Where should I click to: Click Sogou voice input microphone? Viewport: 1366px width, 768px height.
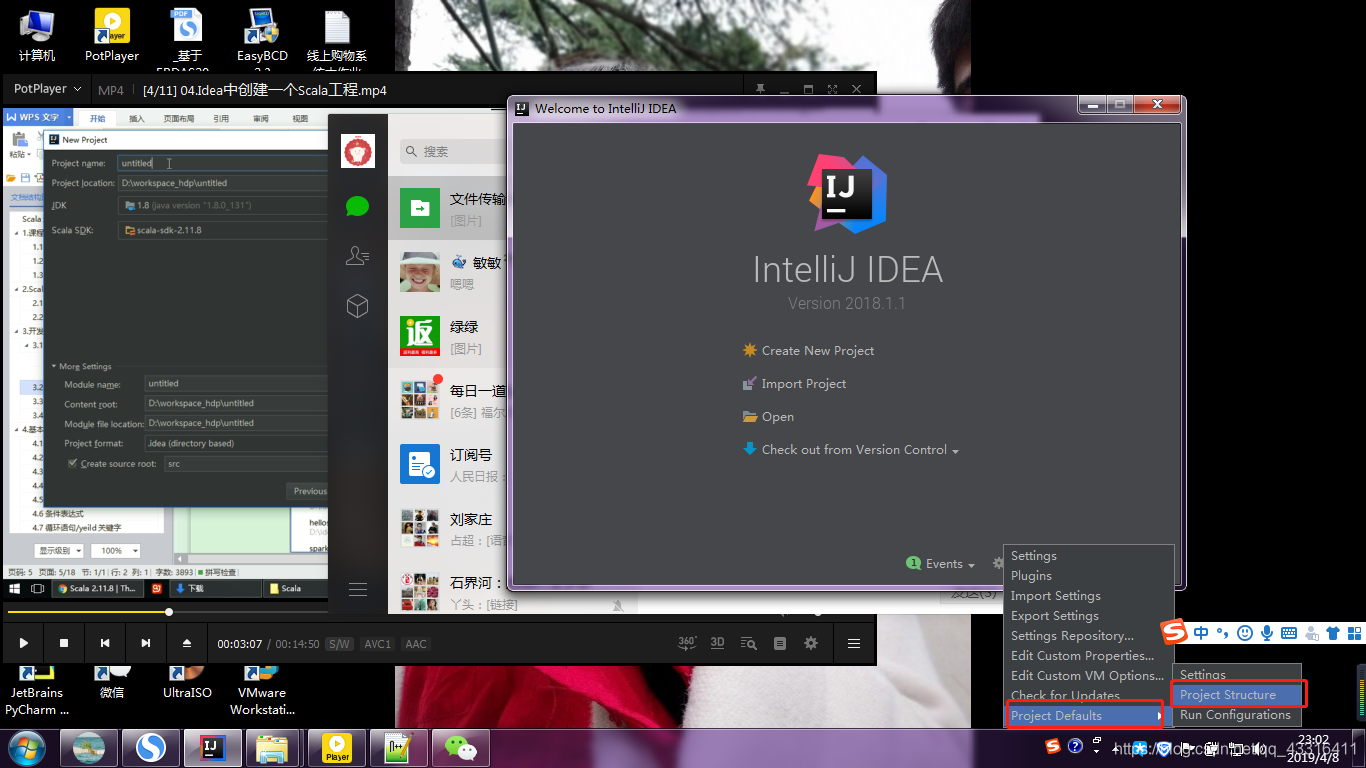point(1267,633)
